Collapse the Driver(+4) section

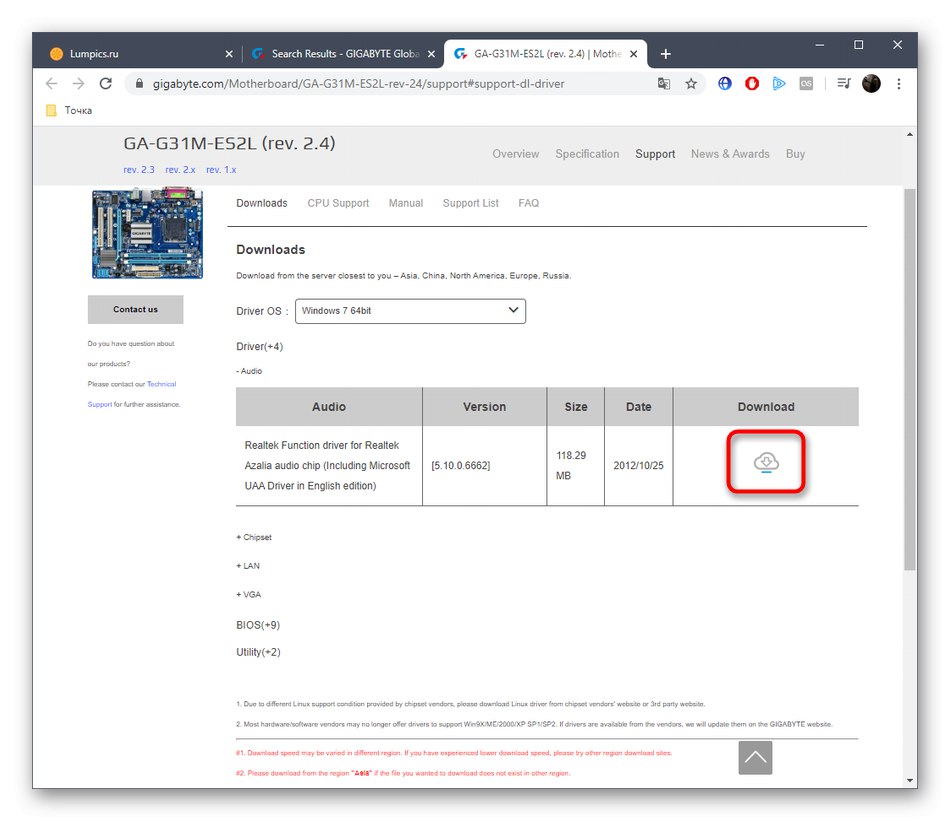pos(259,347)
